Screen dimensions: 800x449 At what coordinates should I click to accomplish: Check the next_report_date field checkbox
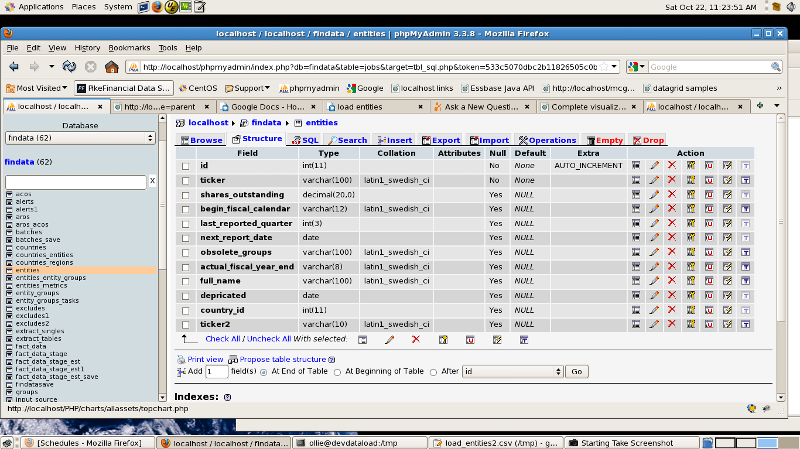coord(185,238)
